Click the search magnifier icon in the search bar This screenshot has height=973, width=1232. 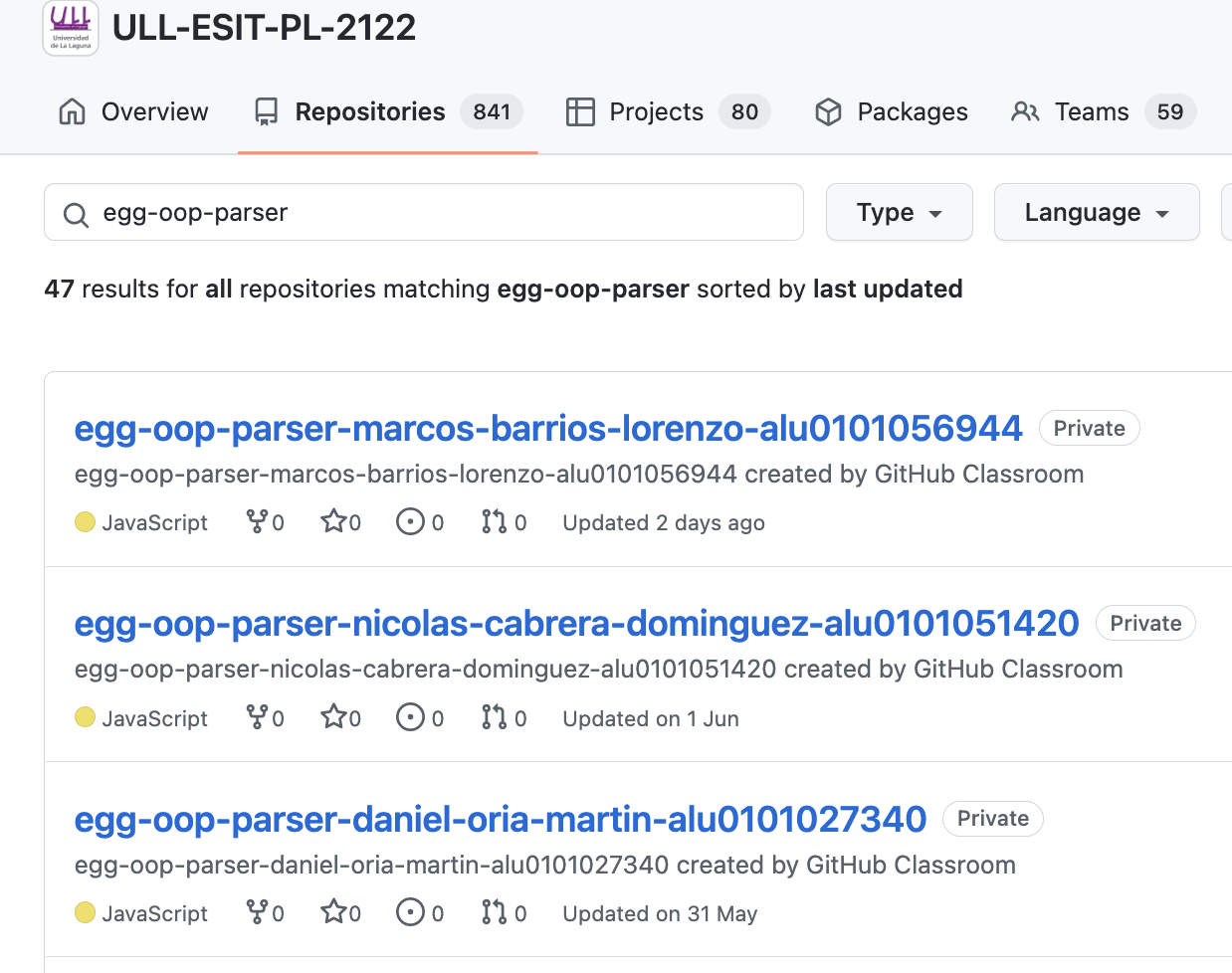point(76,212)
